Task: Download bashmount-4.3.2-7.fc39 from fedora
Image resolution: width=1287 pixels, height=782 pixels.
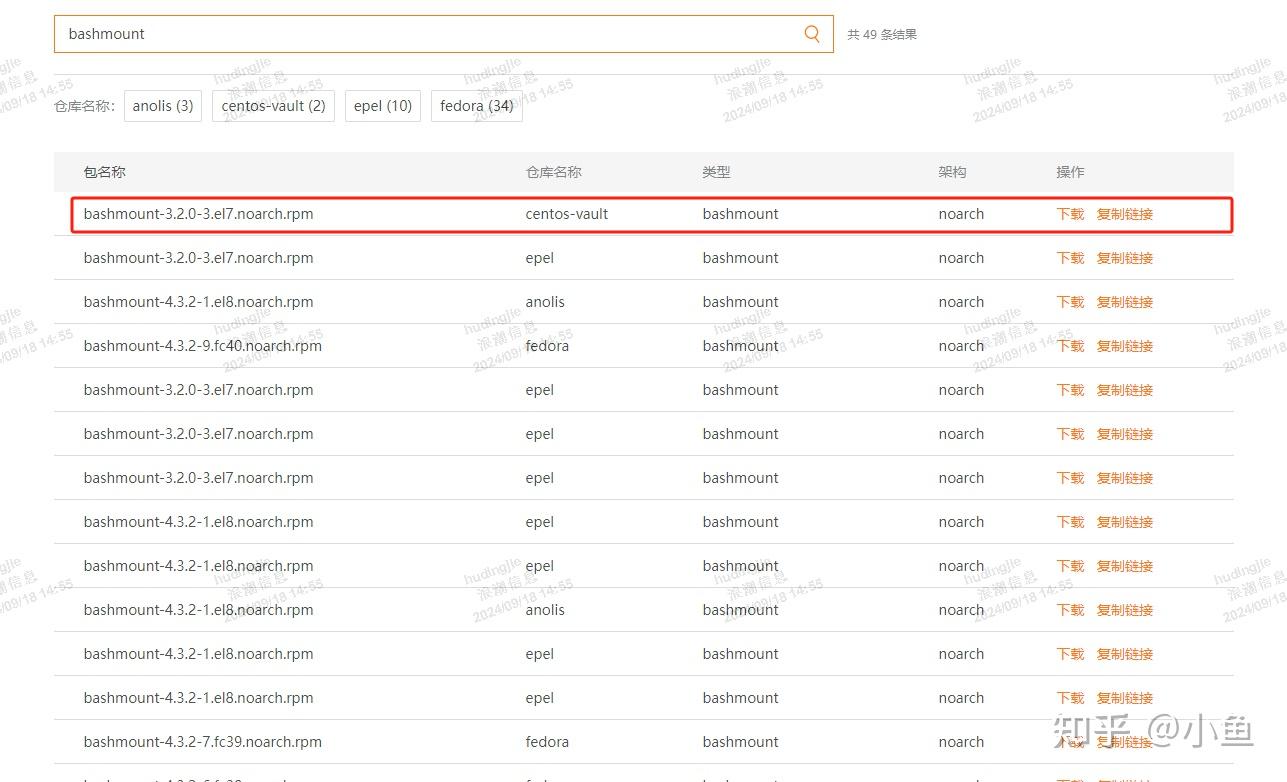Action: click(1069, 741)
